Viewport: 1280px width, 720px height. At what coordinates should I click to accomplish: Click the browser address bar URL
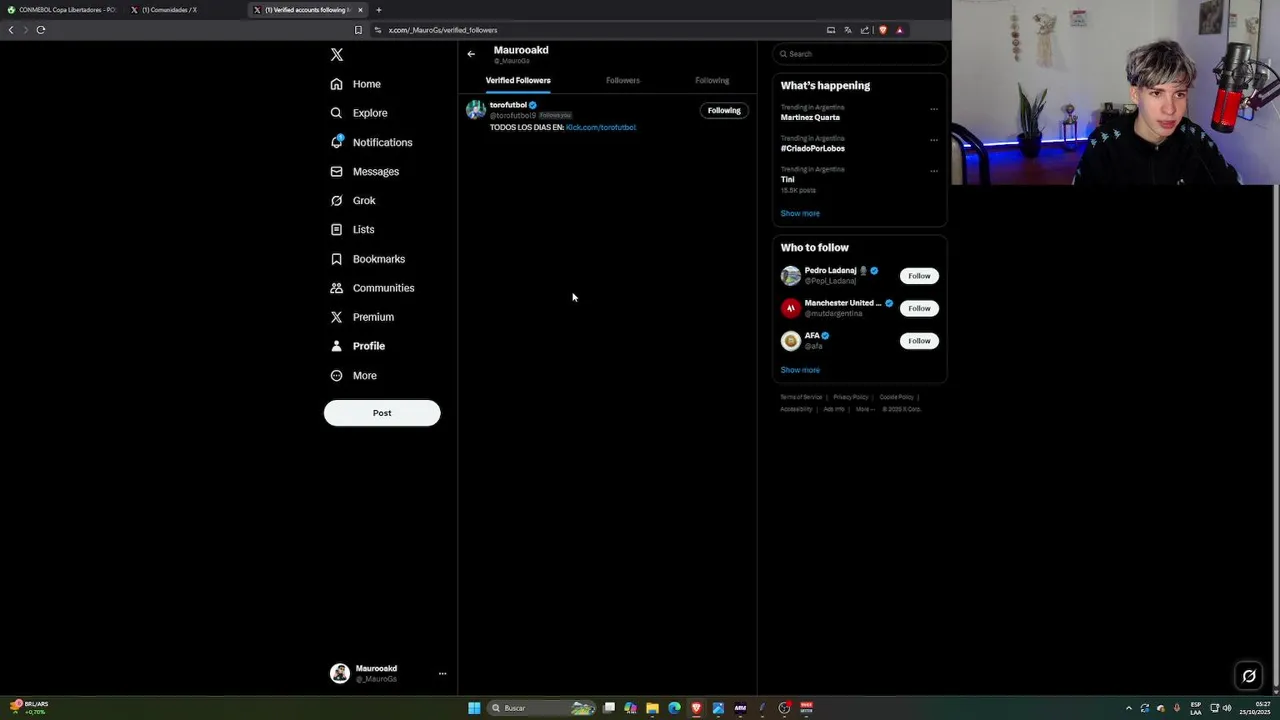(x=443, y=30)
